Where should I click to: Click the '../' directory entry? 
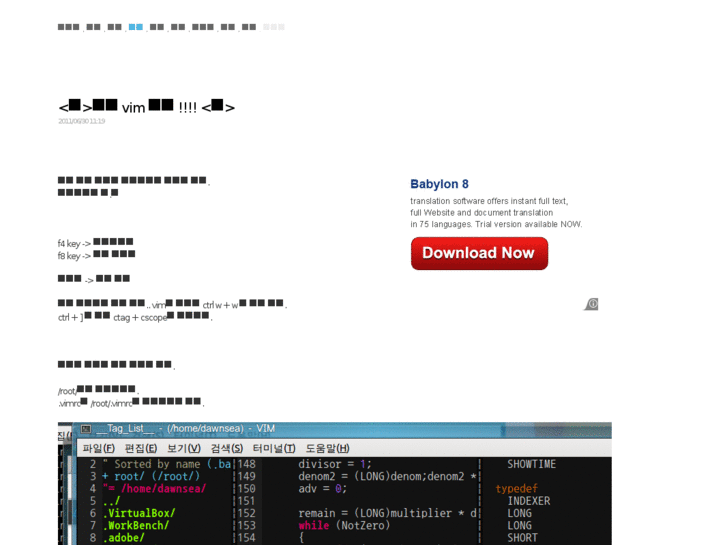coord(111,501)
